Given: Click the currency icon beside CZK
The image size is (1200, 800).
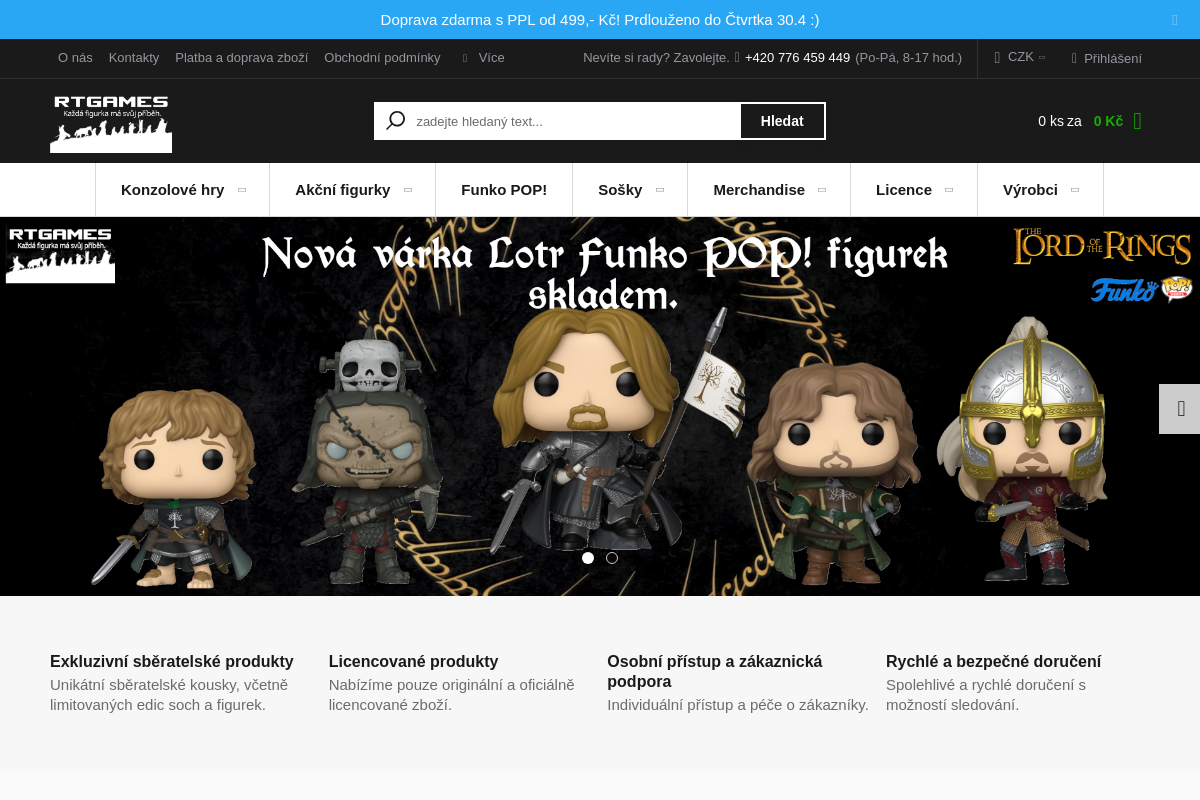Looking at the screenshot, I should tap(997, 58).
